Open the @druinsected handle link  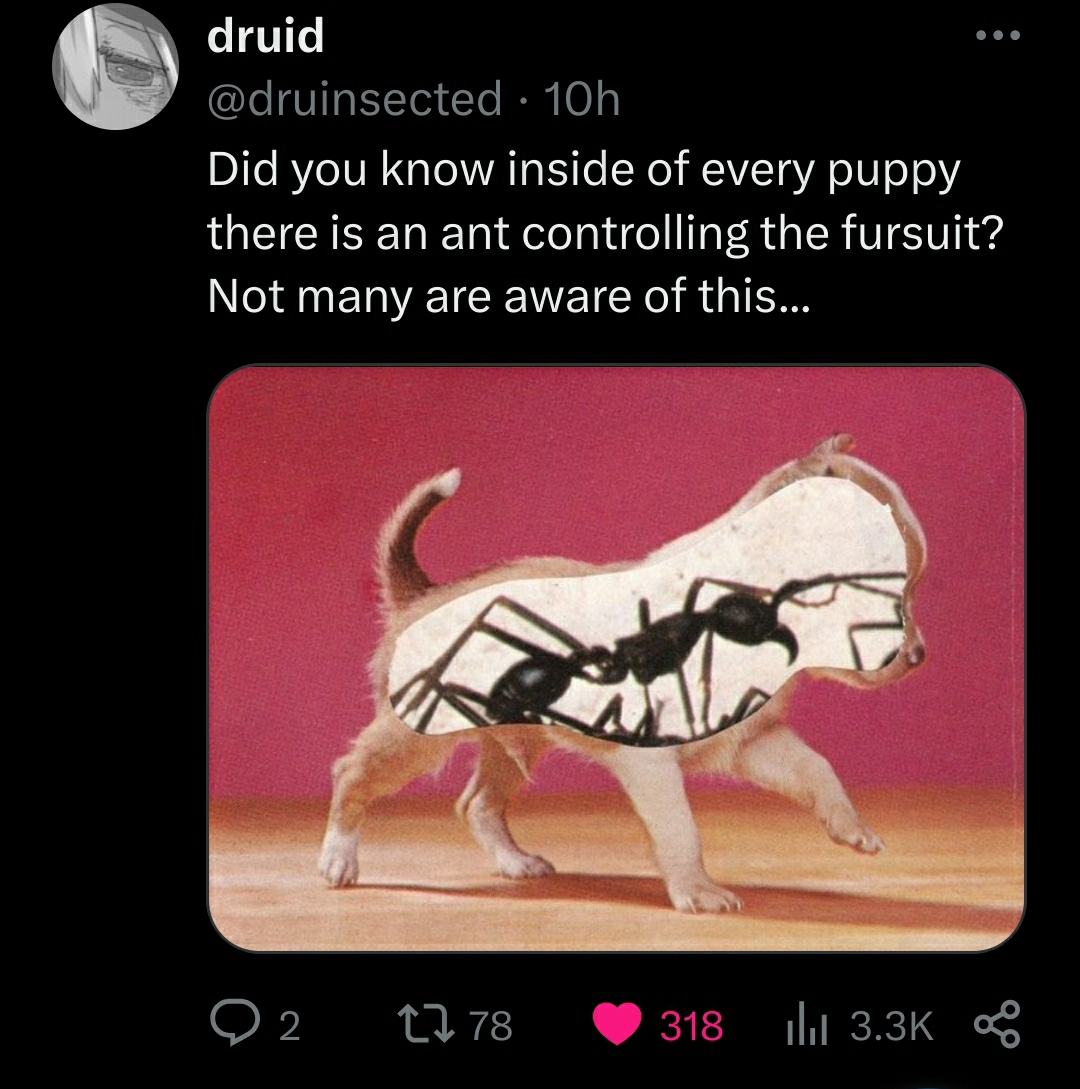coord(354,98)
